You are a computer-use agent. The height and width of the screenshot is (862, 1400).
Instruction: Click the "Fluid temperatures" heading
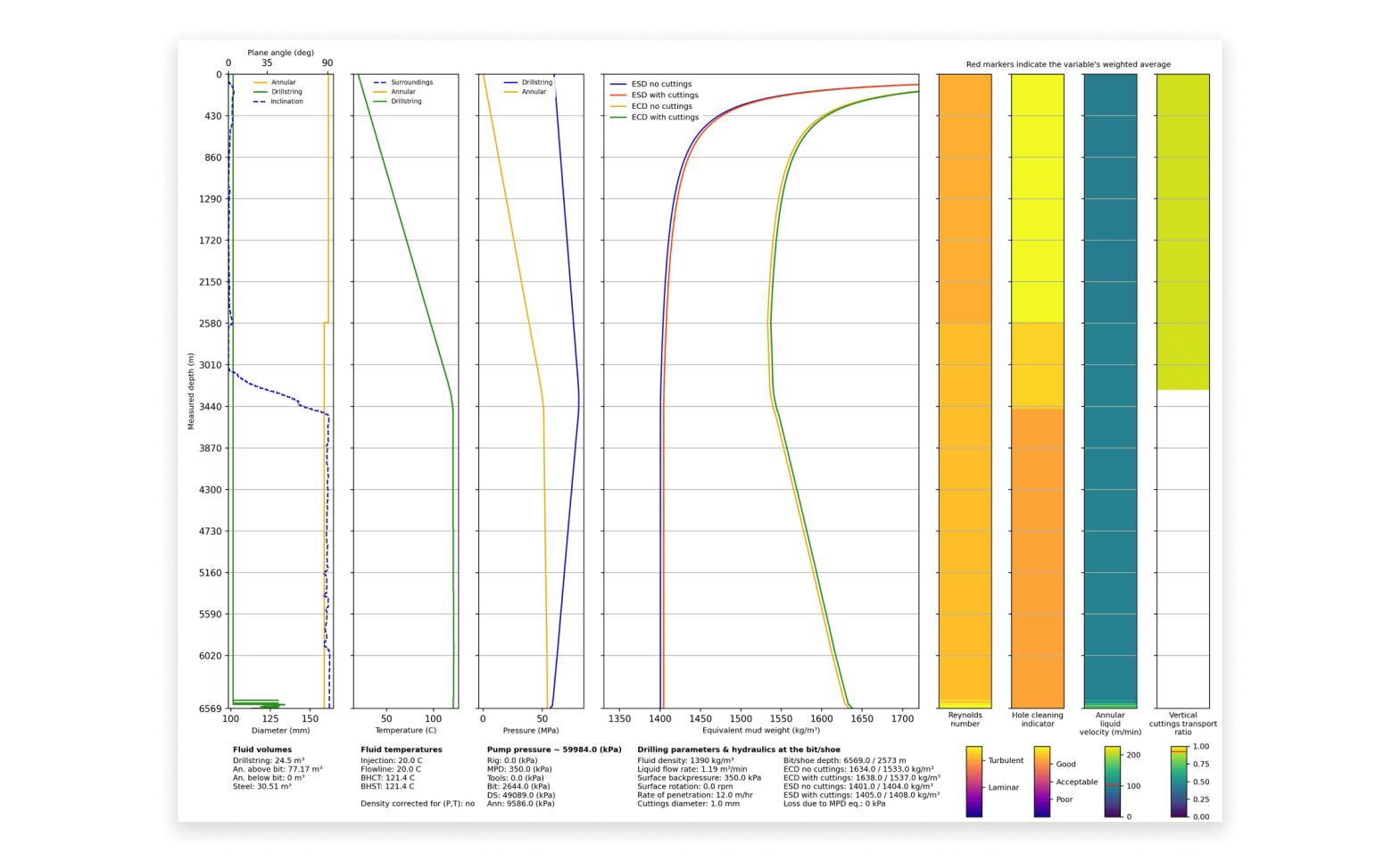[x=402, y=750]
